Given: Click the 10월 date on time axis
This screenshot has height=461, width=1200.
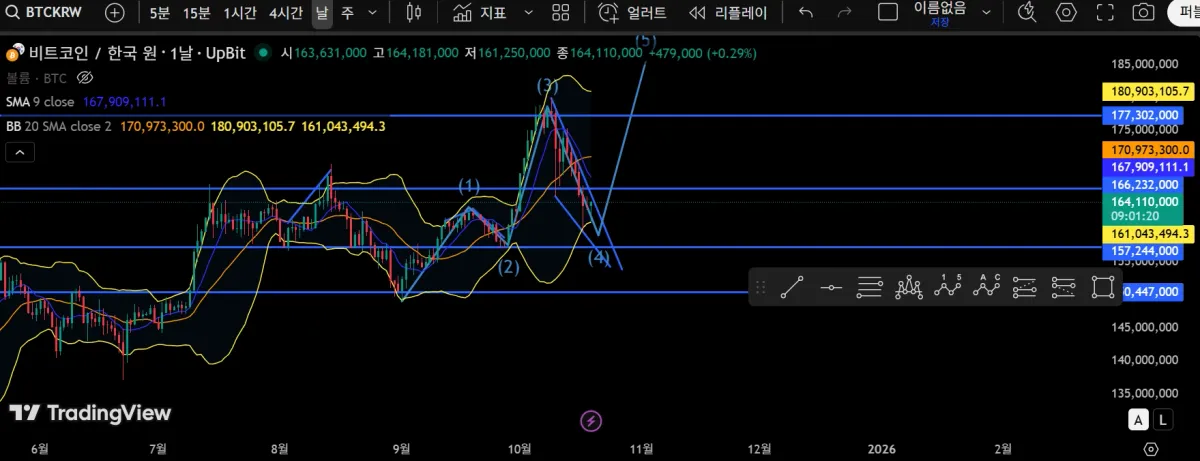Looking at the screenshot, I should pos(519,449).
